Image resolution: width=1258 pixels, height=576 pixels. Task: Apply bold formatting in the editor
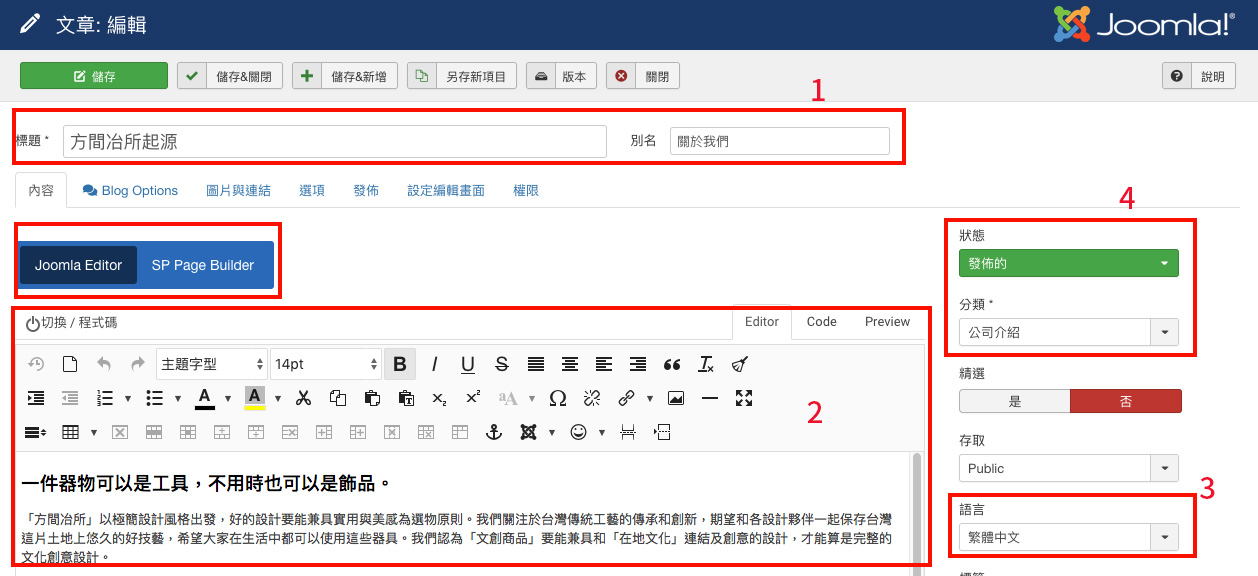coord(399,364)
